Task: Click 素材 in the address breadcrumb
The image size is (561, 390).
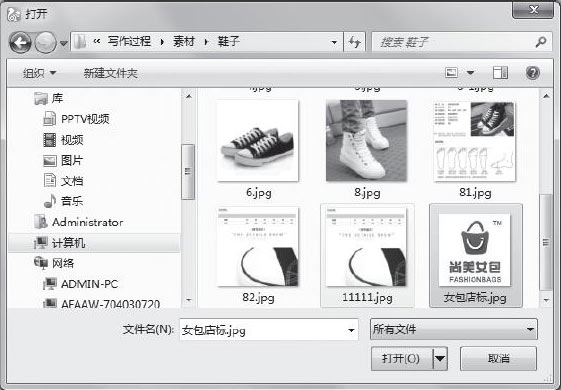Action: click(184, 42)
